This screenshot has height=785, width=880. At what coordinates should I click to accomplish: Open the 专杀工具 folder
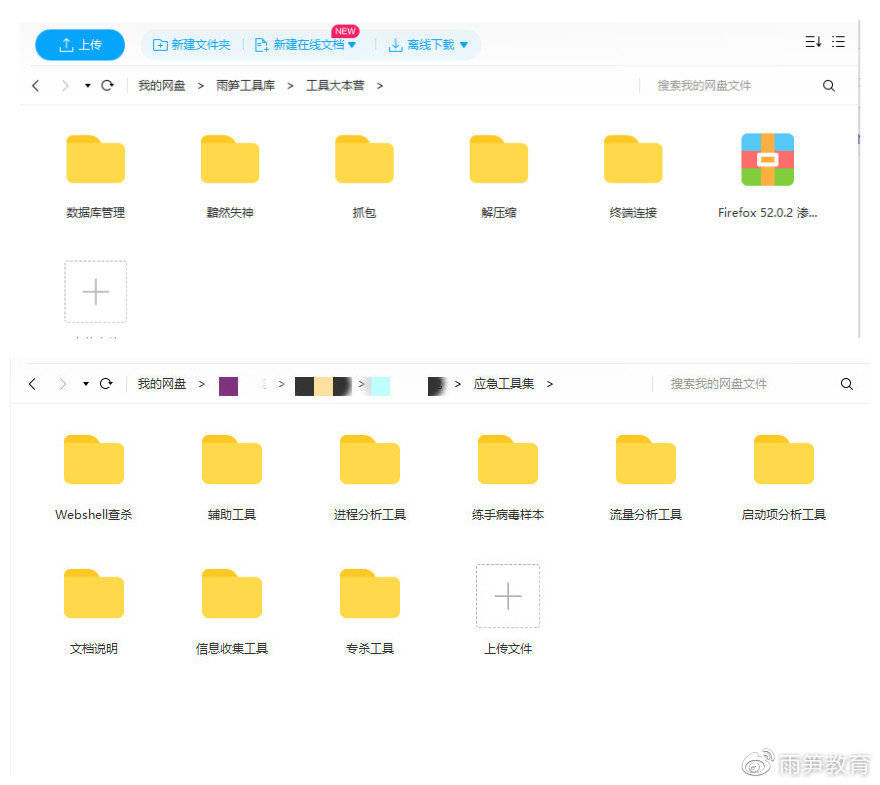[x=369, y=595]
